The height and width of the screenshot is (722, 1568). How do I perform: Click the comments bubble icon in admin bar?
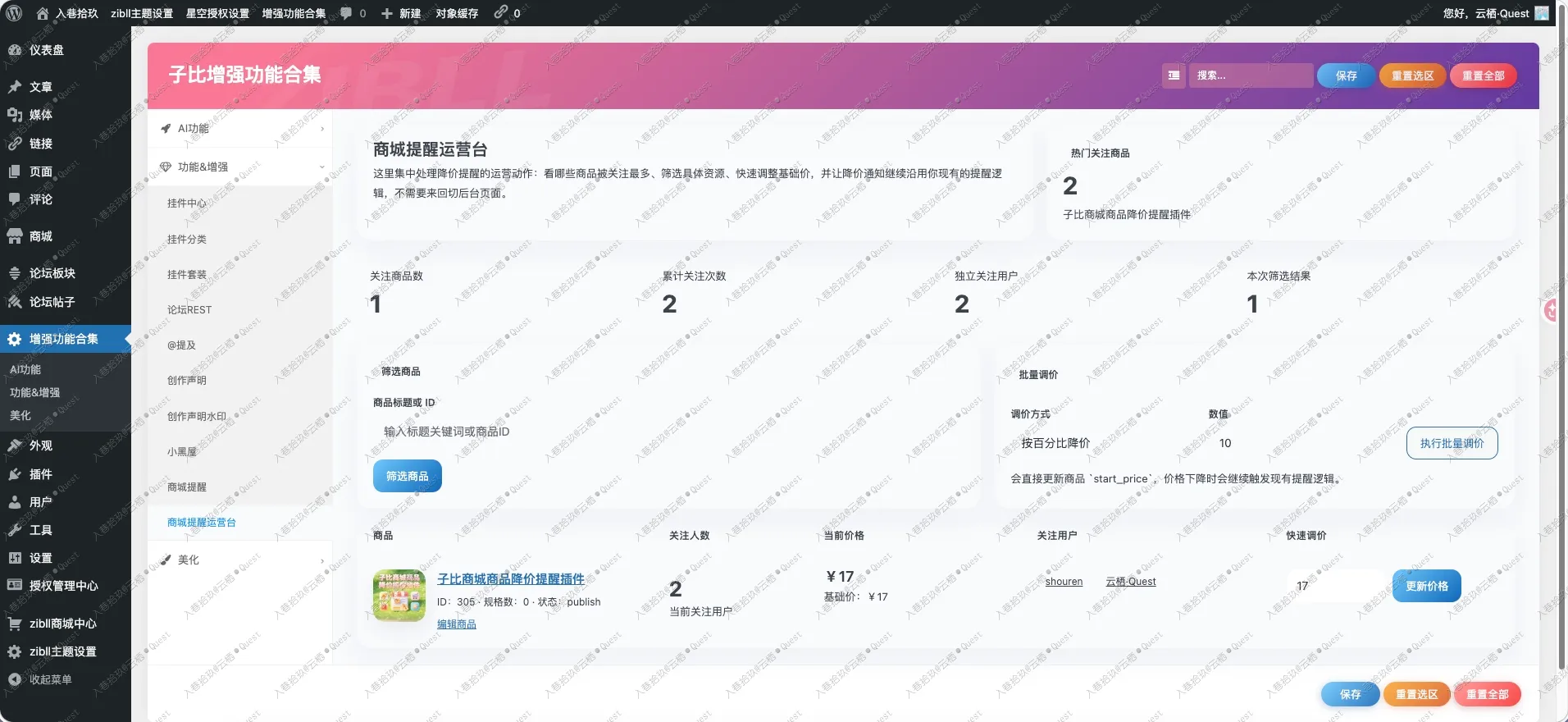[x=346, y=13]
